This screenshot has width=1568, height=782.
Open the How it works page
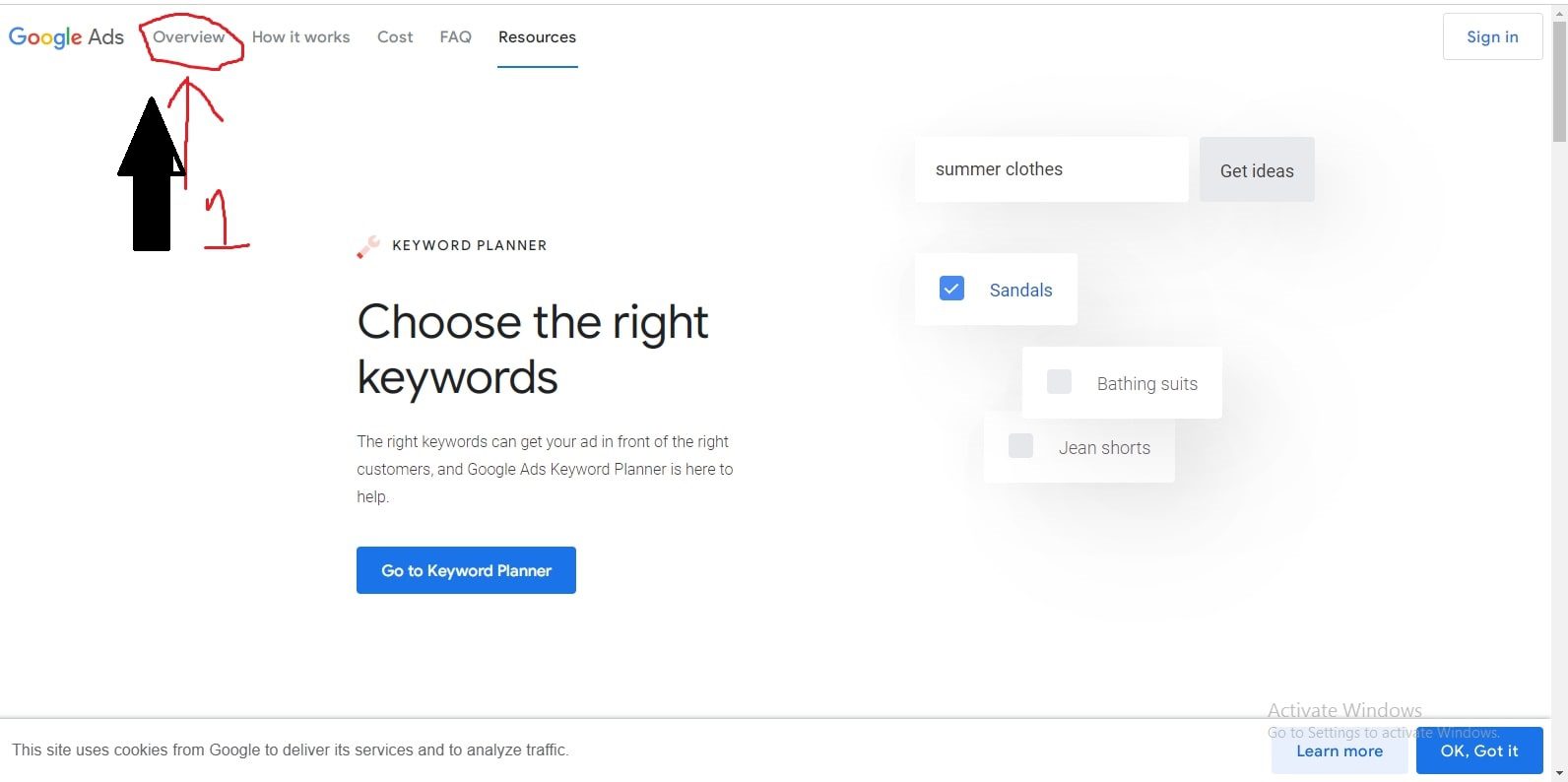point(300,36)
